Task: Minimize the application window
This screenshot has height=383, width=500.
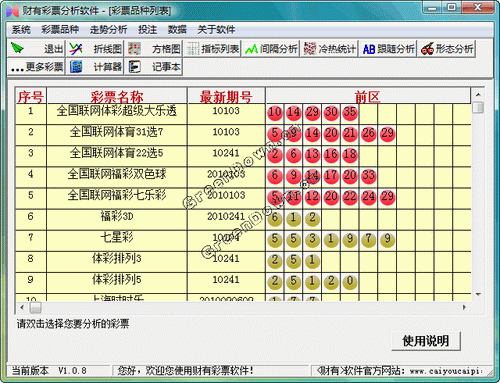Action: [x=433, y=8]
